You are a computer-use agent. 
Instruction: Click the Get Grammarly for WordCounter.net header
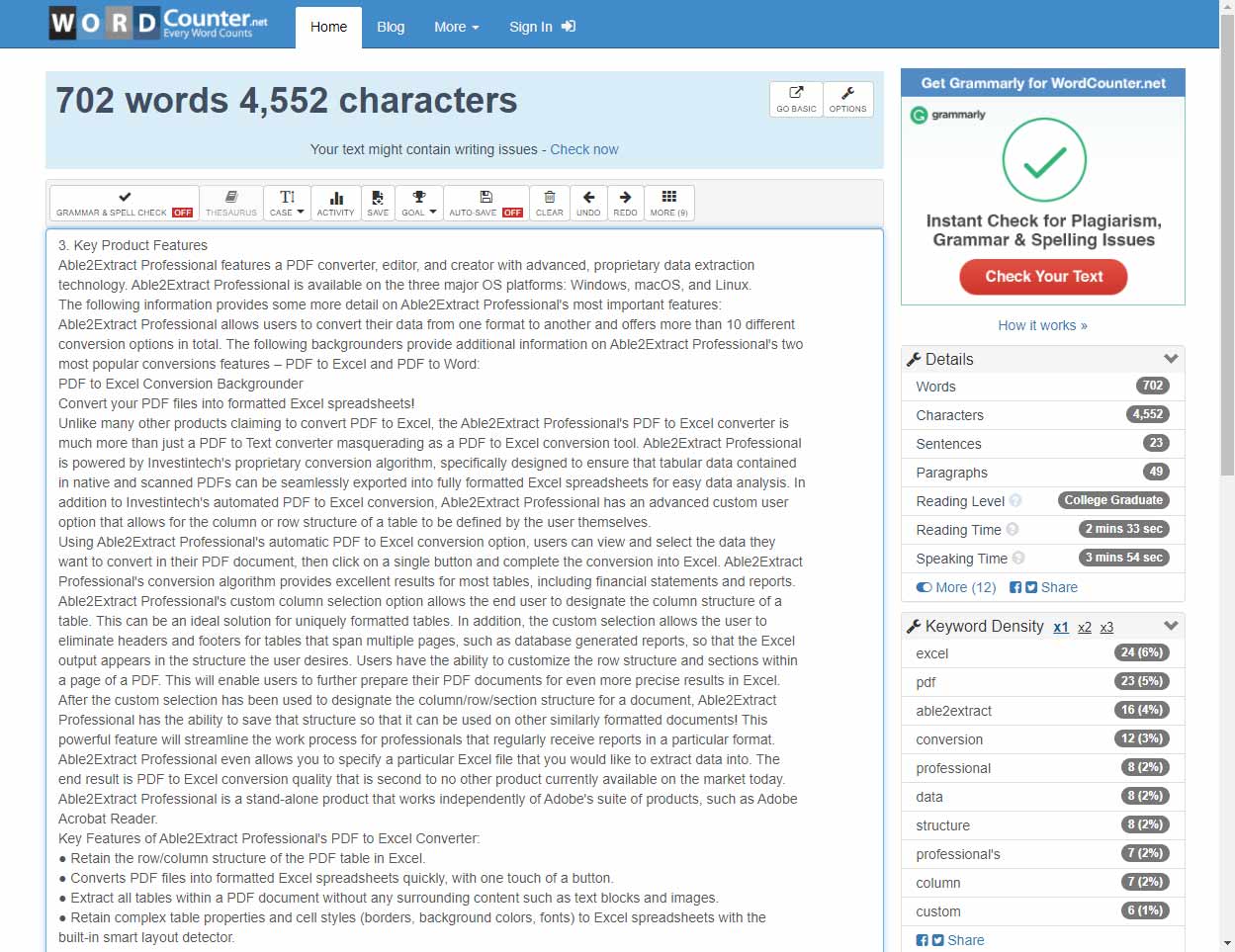[x=1043, y=83]
